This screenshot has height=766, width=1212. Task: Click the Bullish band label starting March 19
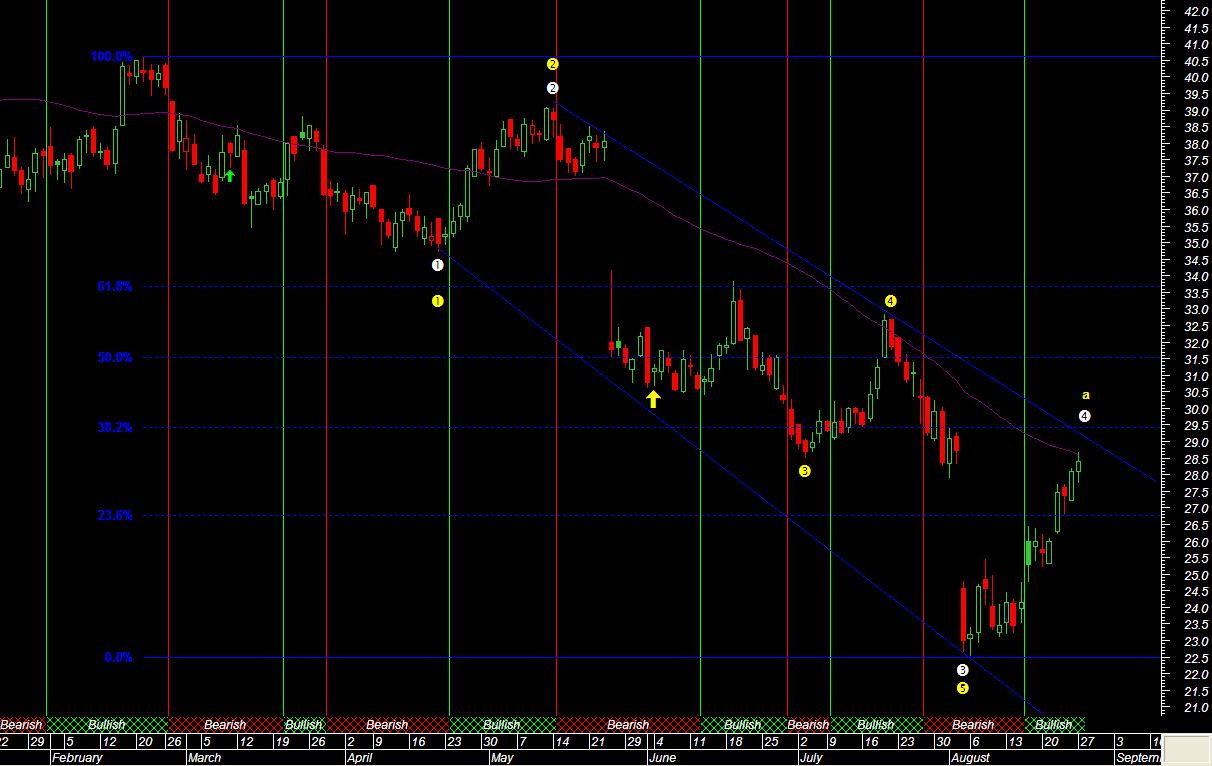coord(304,725)
